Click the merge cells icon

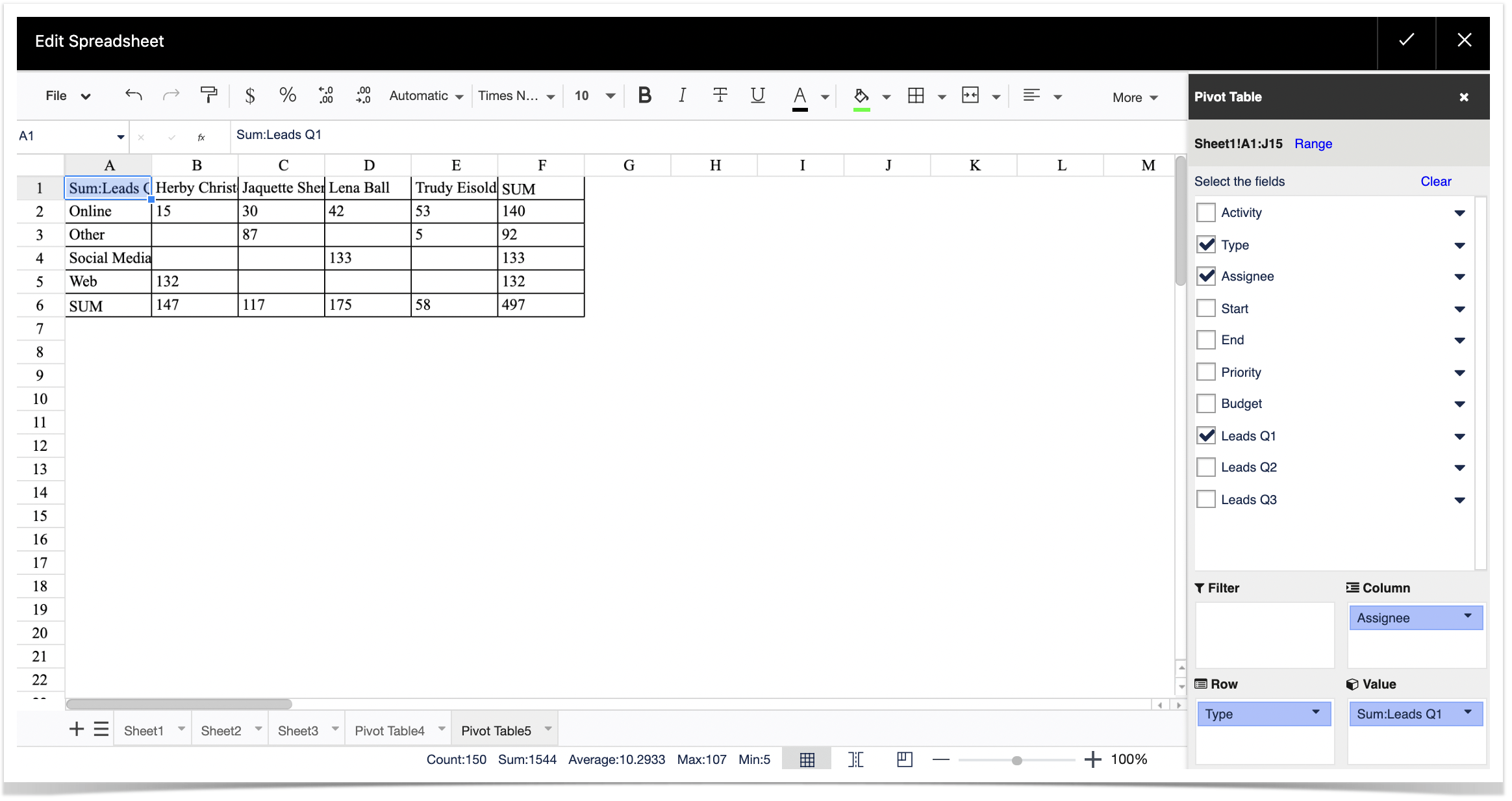point(970,95)
